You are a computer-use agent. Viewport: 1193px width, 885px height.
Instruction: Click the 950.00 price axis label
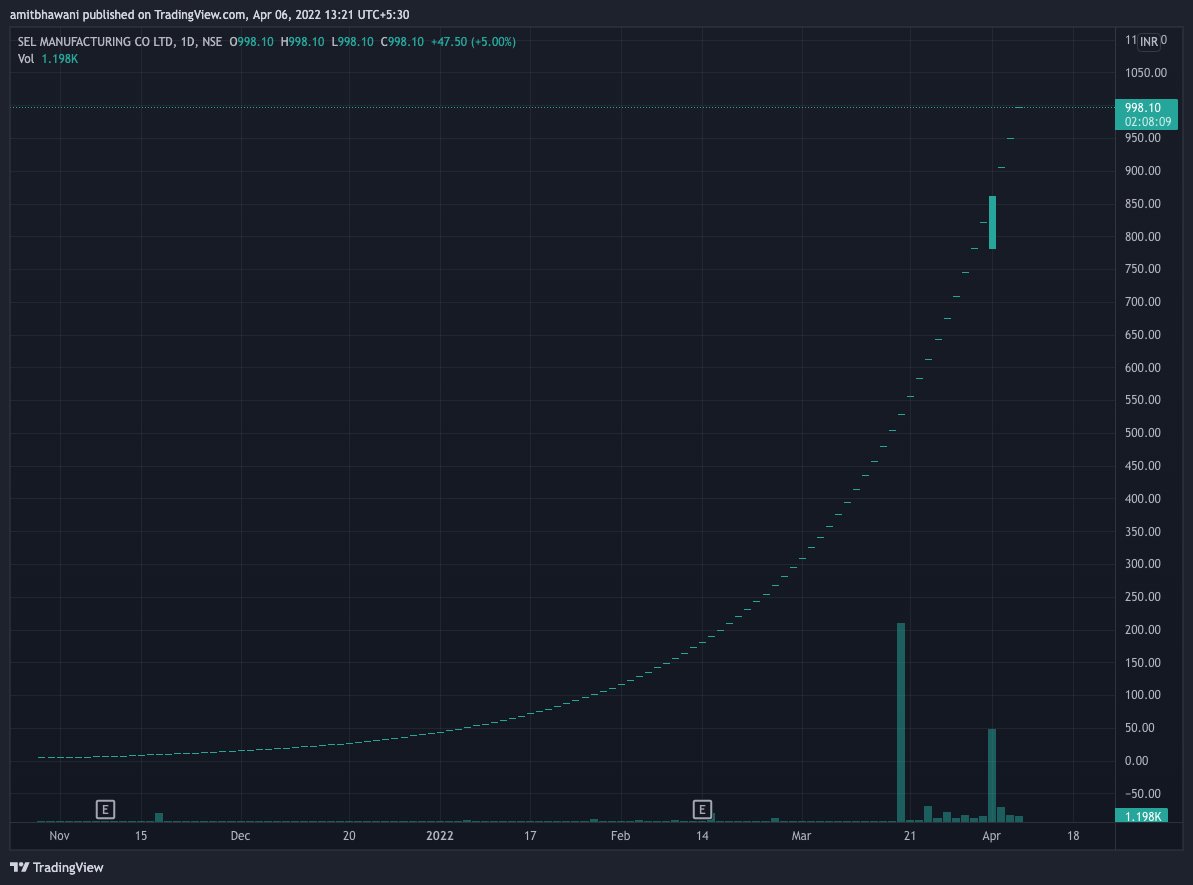[1143, 138]
